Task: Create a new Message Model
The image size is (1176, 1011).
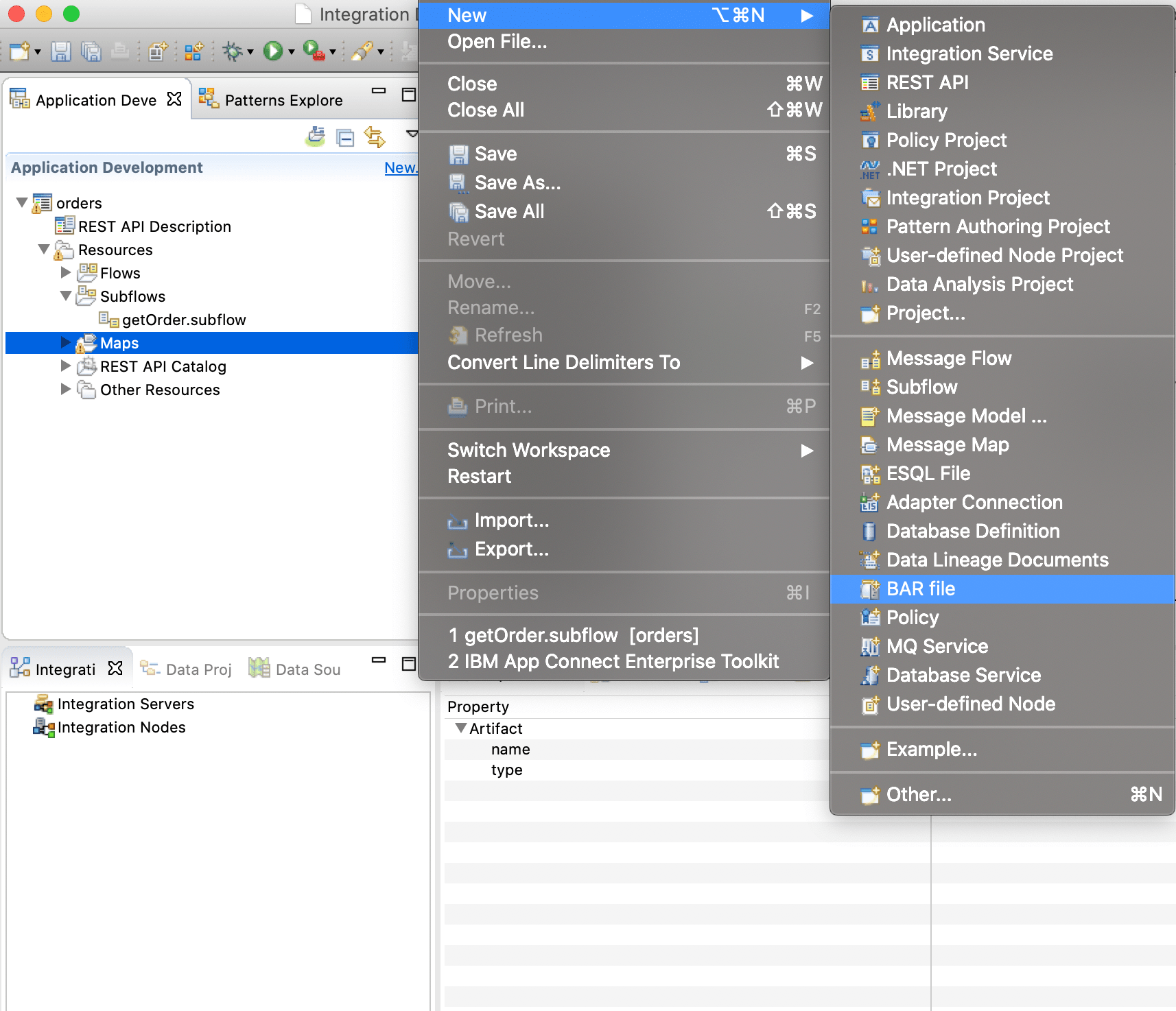Action: [1002, 416]
